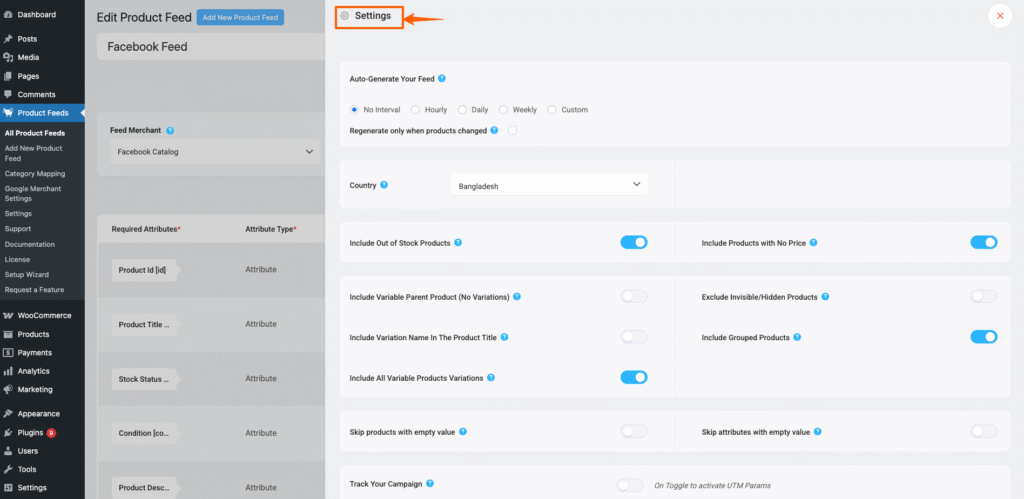The image size is (1024, 499).
Task: Click help icon beside Auto-Generate Your Feed
Action: click(x=441, y=78)
